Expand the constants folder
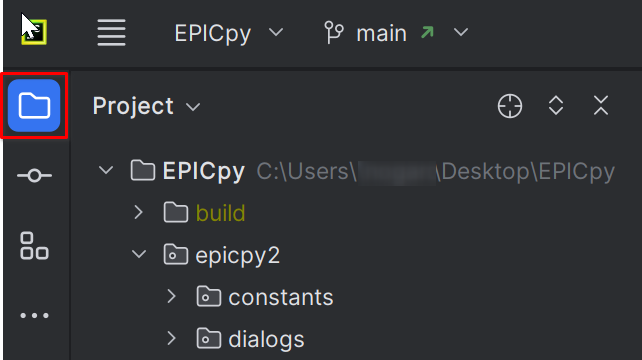Image resolution: width=642 pixels, height=360 pixels. (171, 296)
